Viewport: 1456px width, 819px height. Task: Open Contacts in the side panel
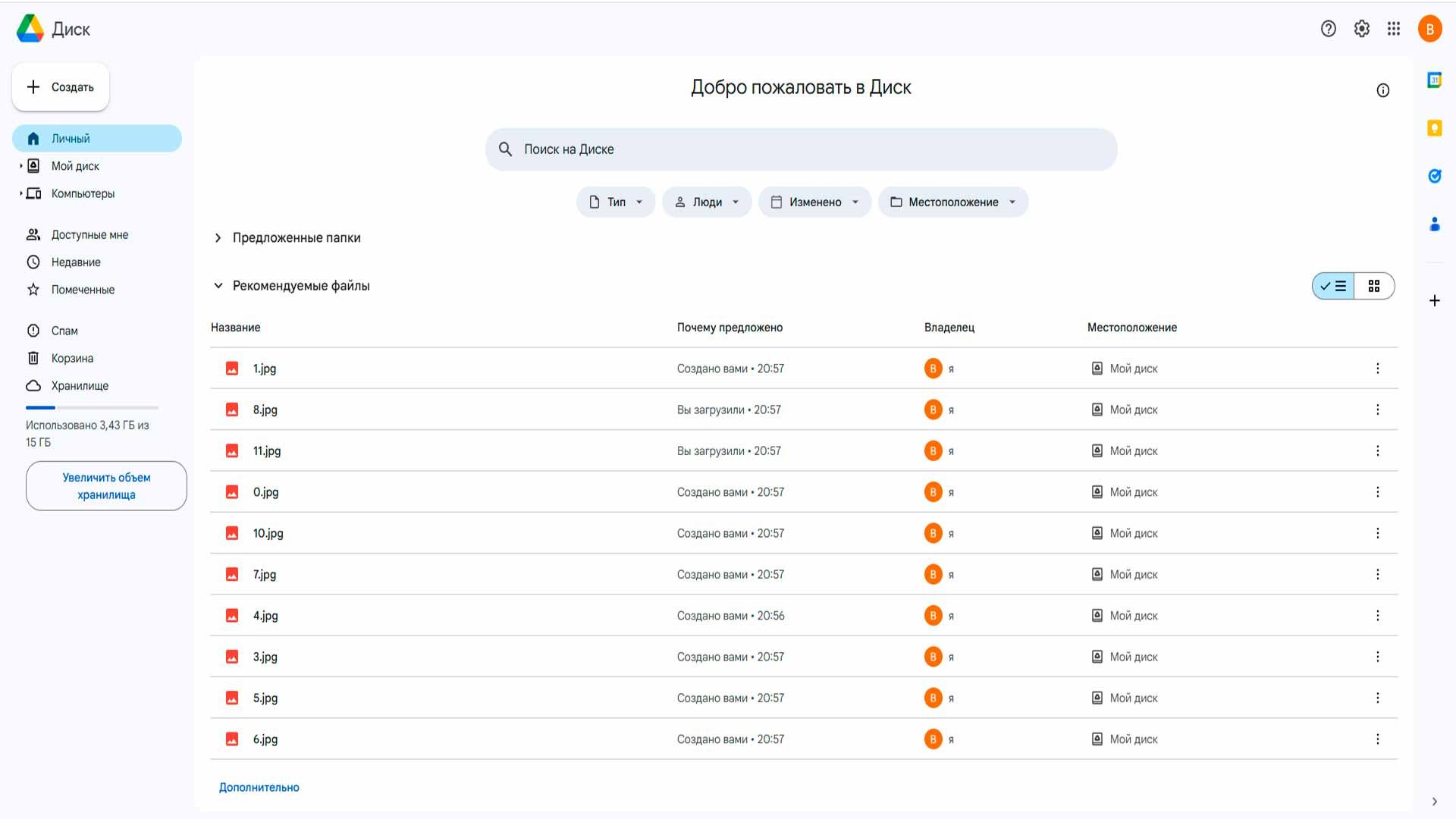(1435, 224)
